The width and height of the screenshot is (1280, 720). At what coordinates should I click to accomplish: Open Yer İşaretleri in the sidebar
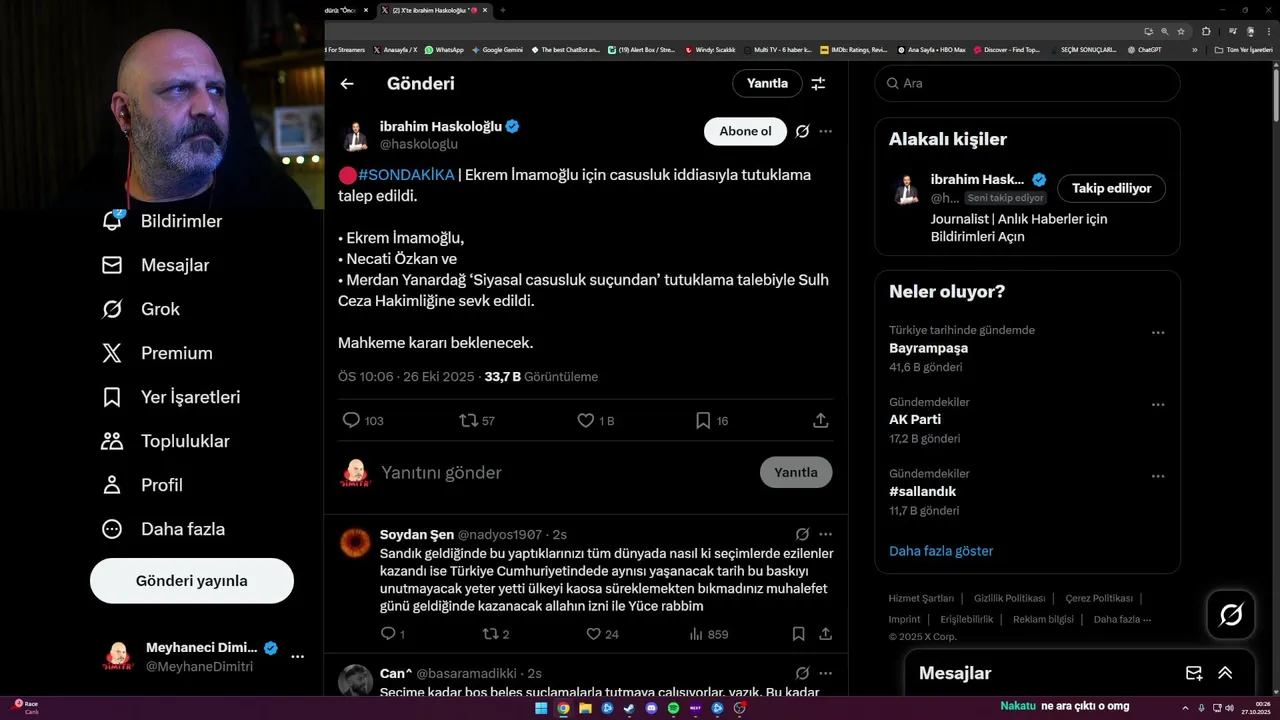click(171, 397)
